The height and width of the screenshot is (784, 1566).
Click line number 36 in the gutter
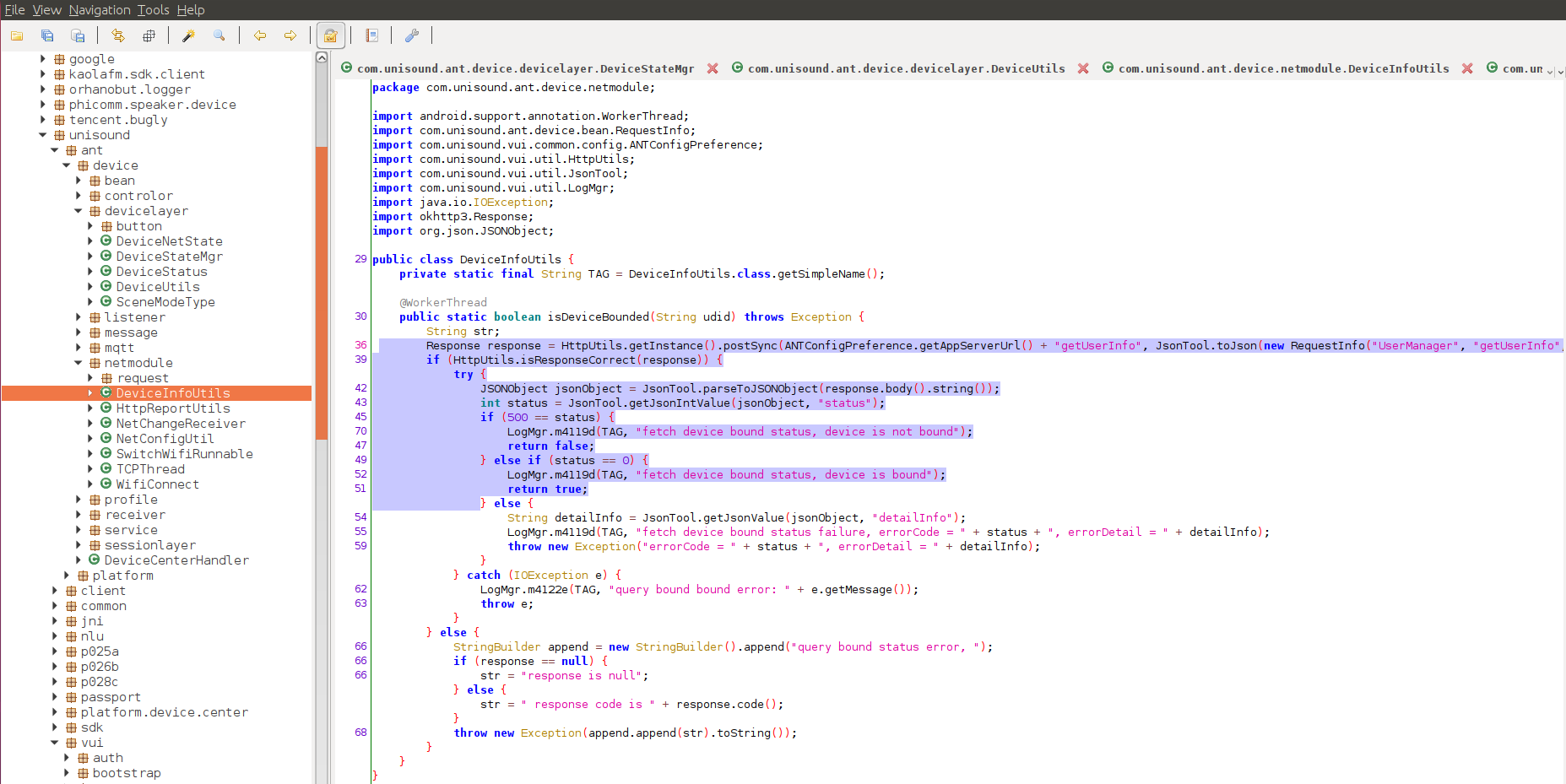pyautogui.click(x=360, y=345)
